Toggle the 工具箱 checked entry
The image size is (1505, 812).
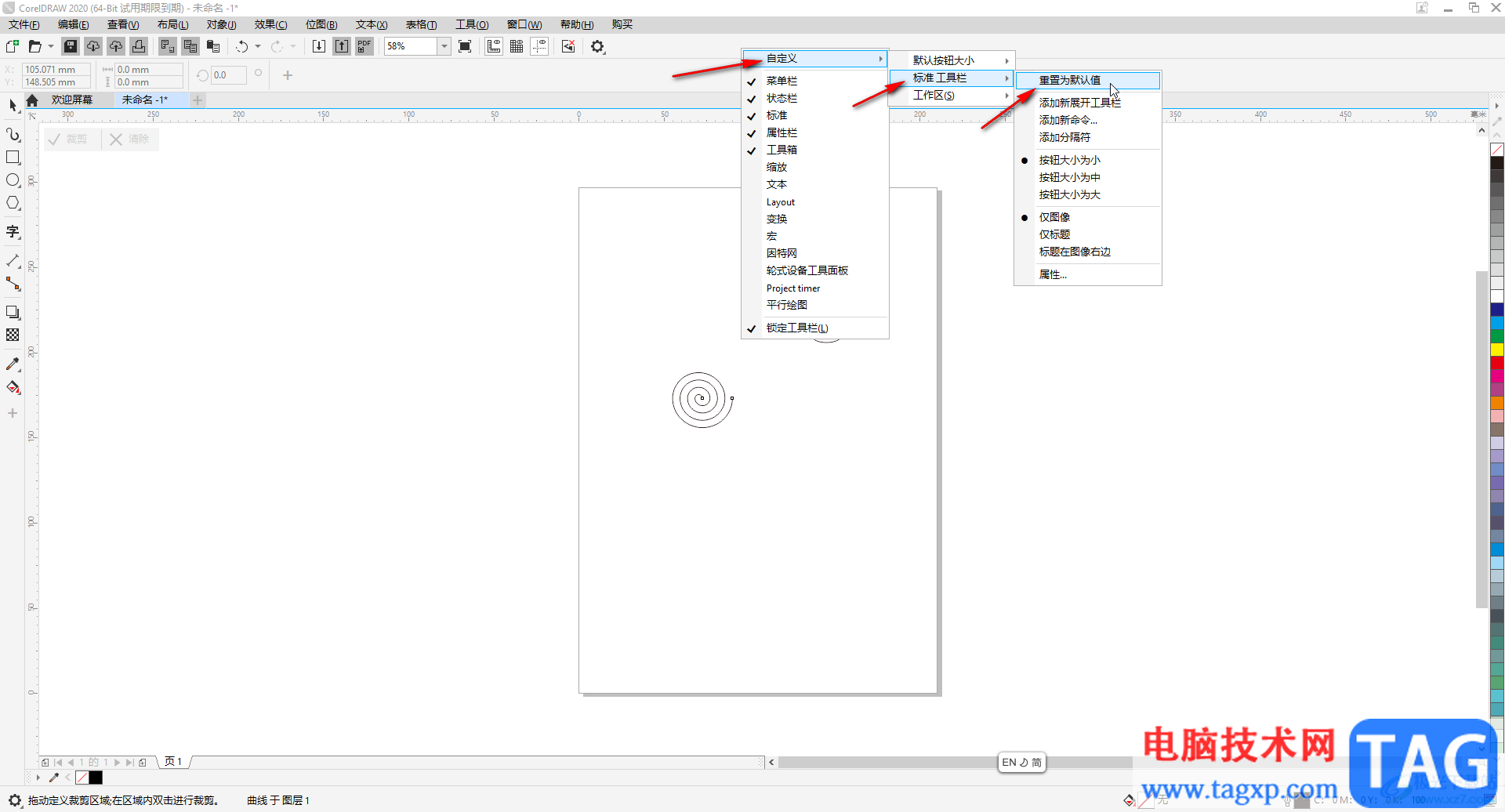coord(815,150)
